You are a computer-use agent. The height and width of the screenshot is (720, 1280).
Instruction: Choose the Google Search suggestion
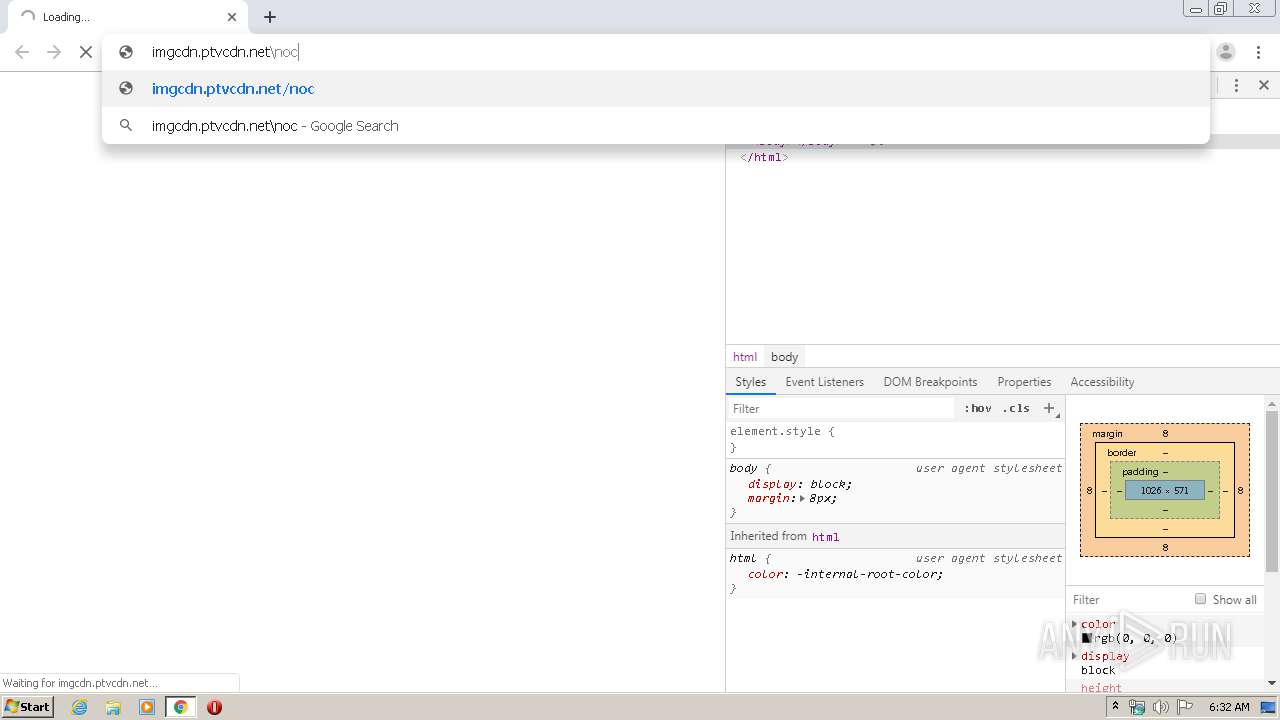656,126
